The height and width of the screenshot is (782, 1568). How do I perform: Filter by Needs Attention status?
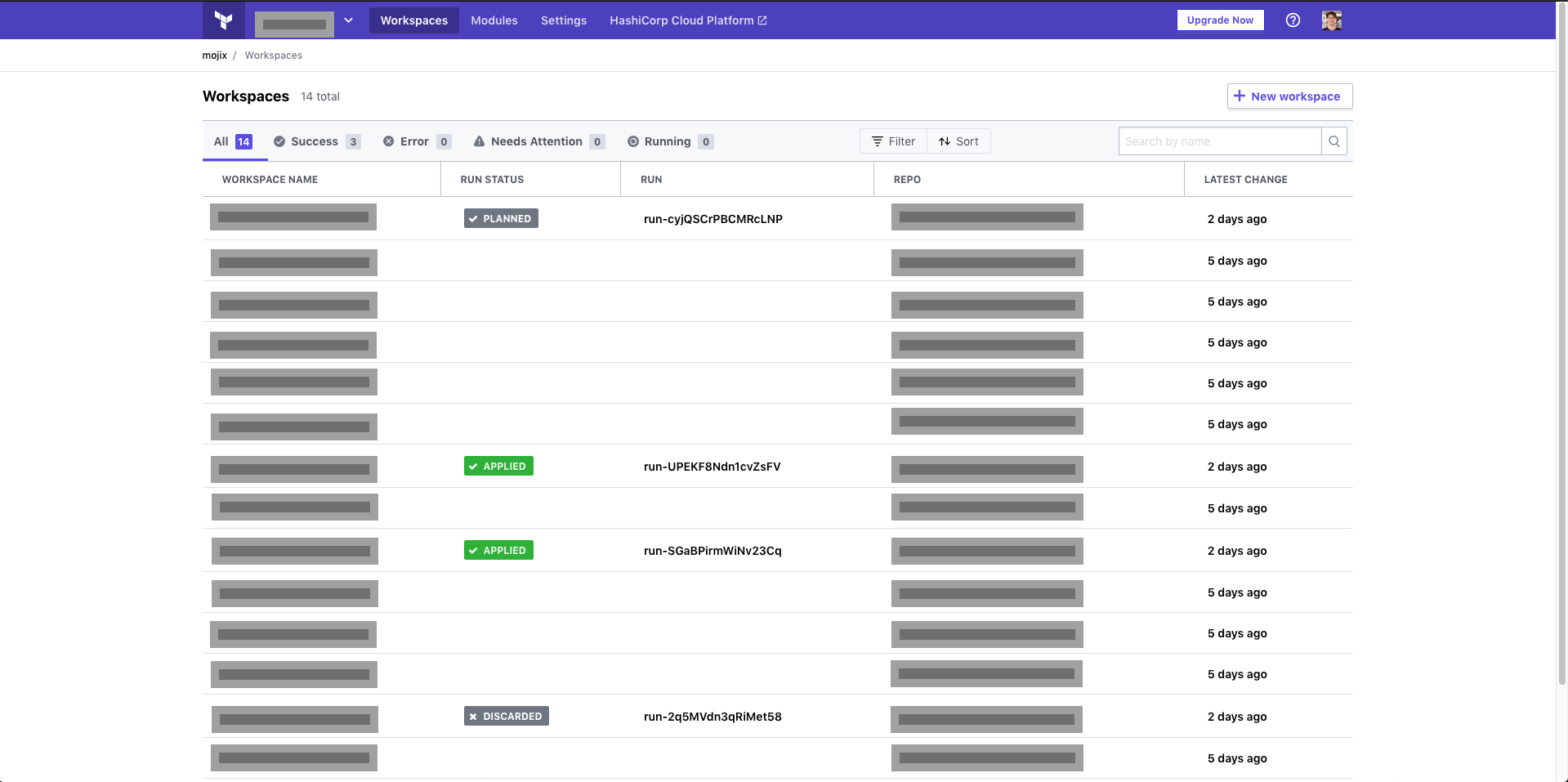tap(538, 141)
